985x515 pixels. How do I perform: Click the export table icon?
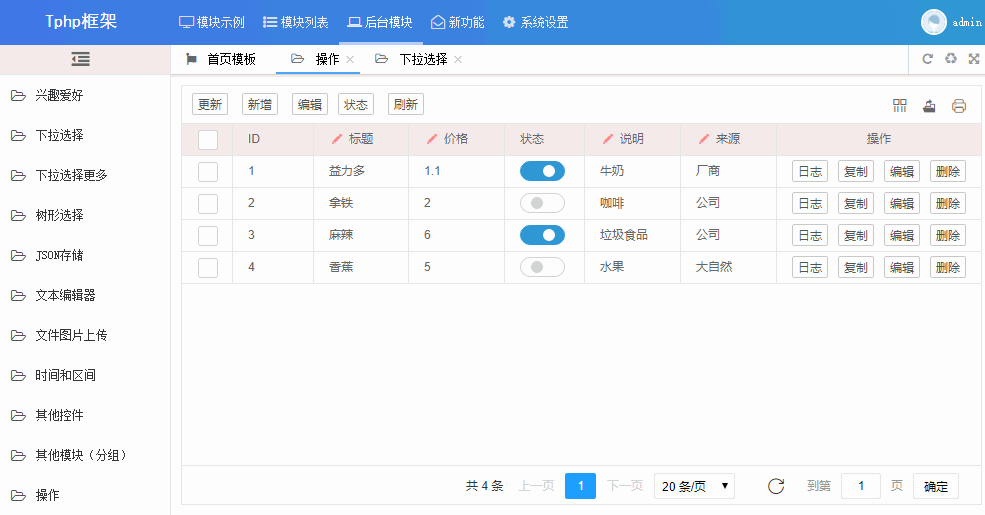coord(929,106)
